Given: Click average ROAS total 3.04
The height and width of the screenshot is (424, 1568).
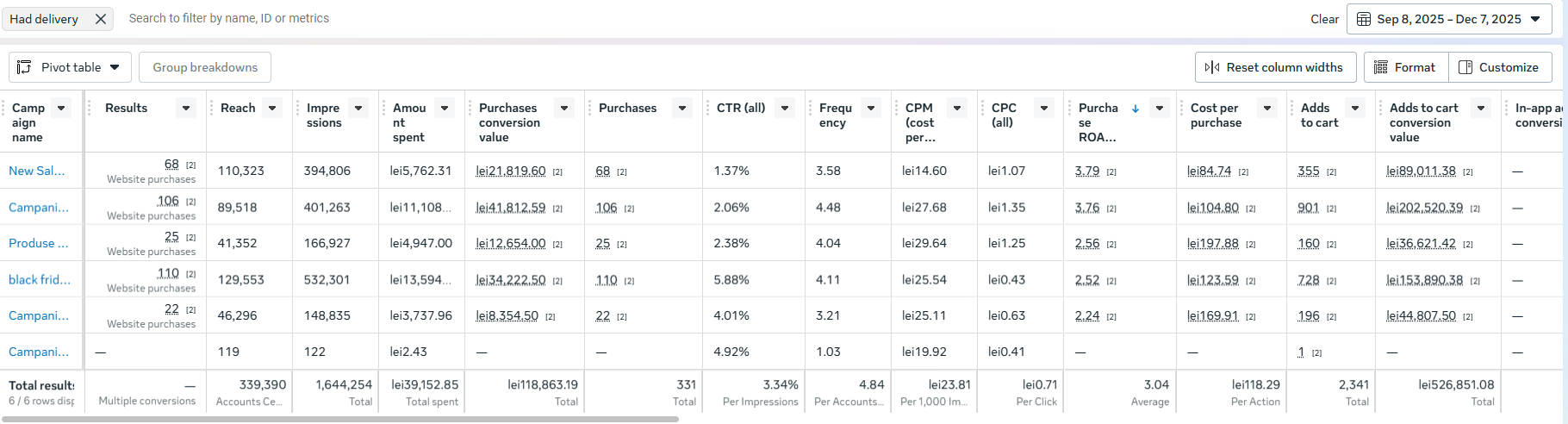Looking at the screenshot, I should coord(1156,384).
